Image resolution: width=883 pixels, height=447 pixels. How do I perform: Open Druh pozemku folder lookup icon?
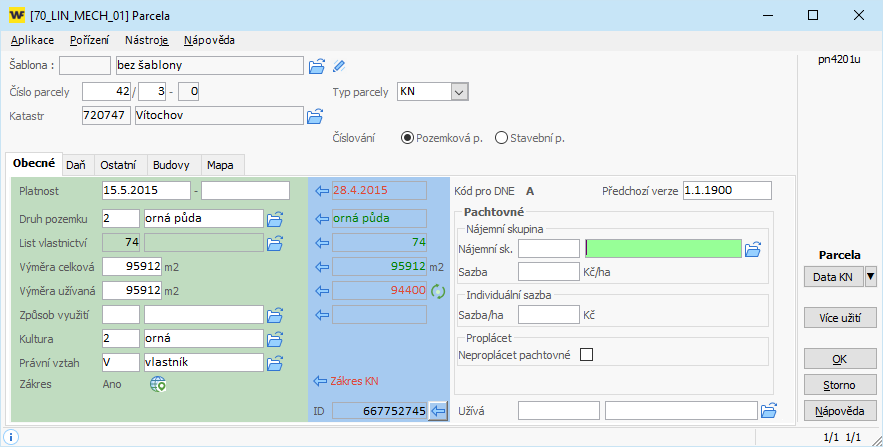coord(275,219)
